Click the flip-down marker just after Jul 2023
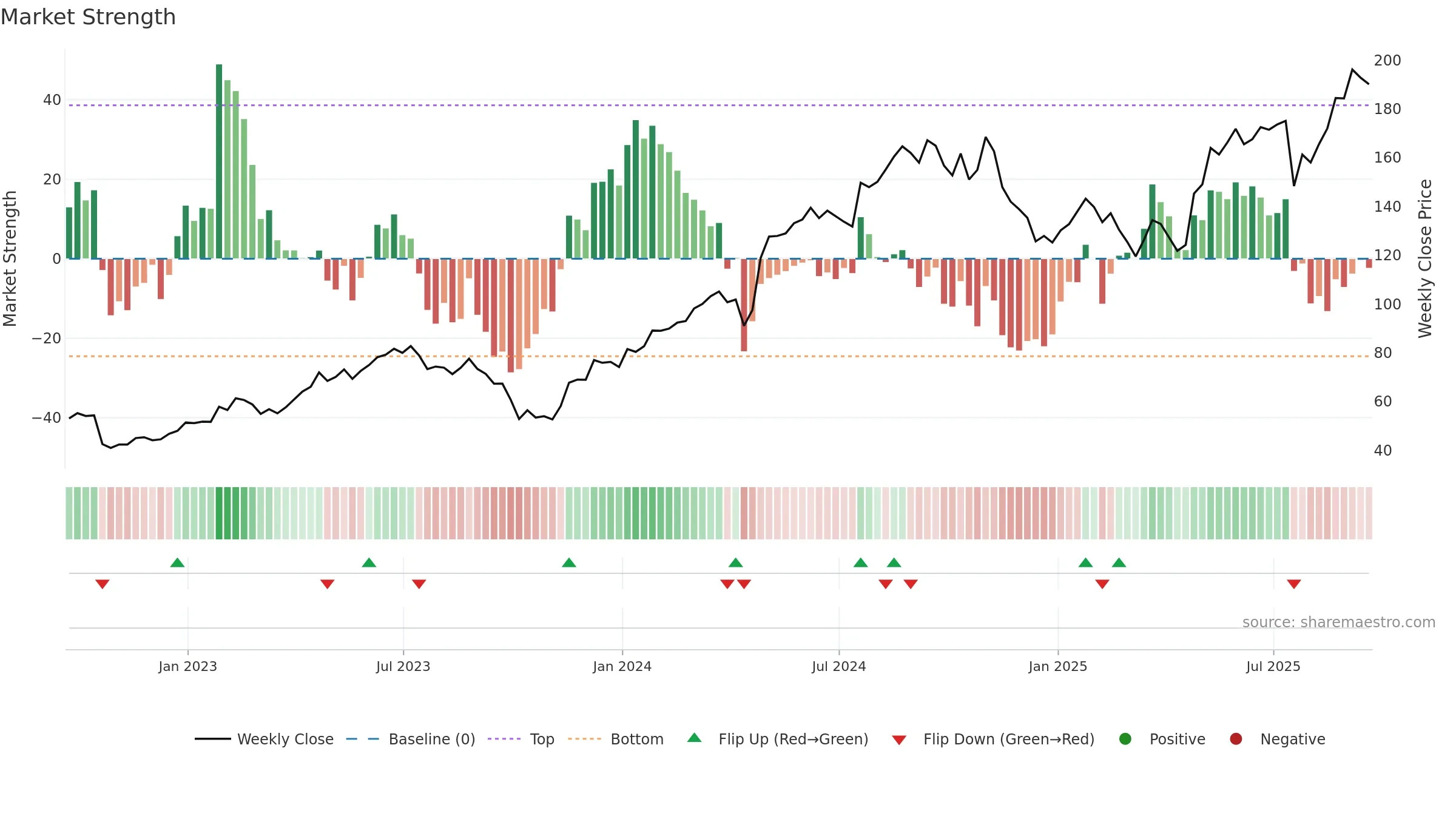Viewport: 1456px width, 819px height. coord(419,584)
